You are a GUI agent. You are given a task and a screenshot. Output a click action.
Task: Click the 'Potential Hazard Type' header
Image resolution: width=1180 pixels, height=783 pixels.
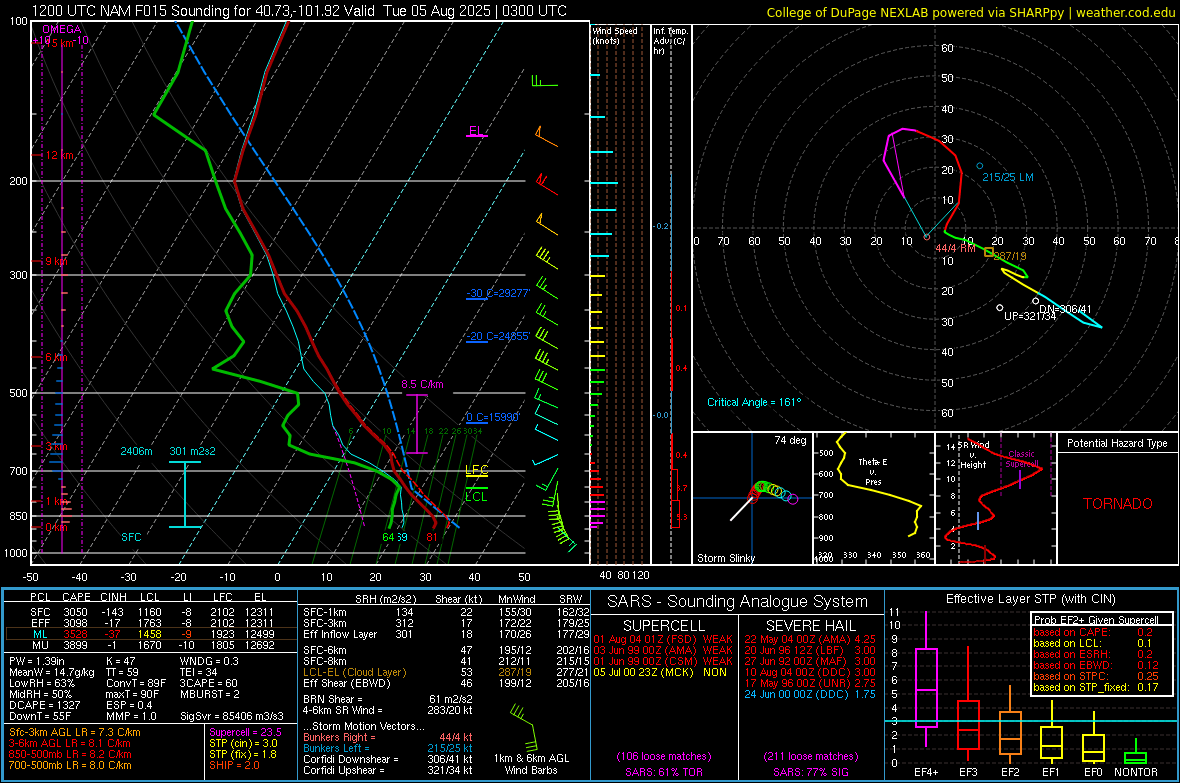[1117, 443]
